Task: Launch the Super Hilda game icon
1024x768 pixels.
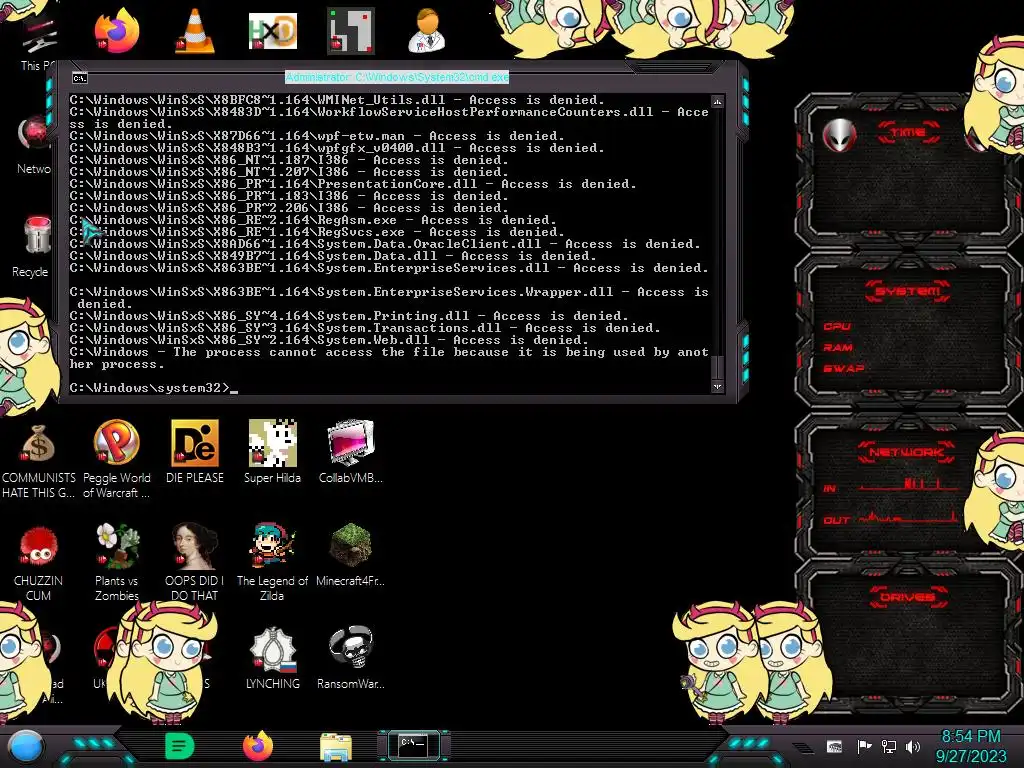Action: coord(272,452)
